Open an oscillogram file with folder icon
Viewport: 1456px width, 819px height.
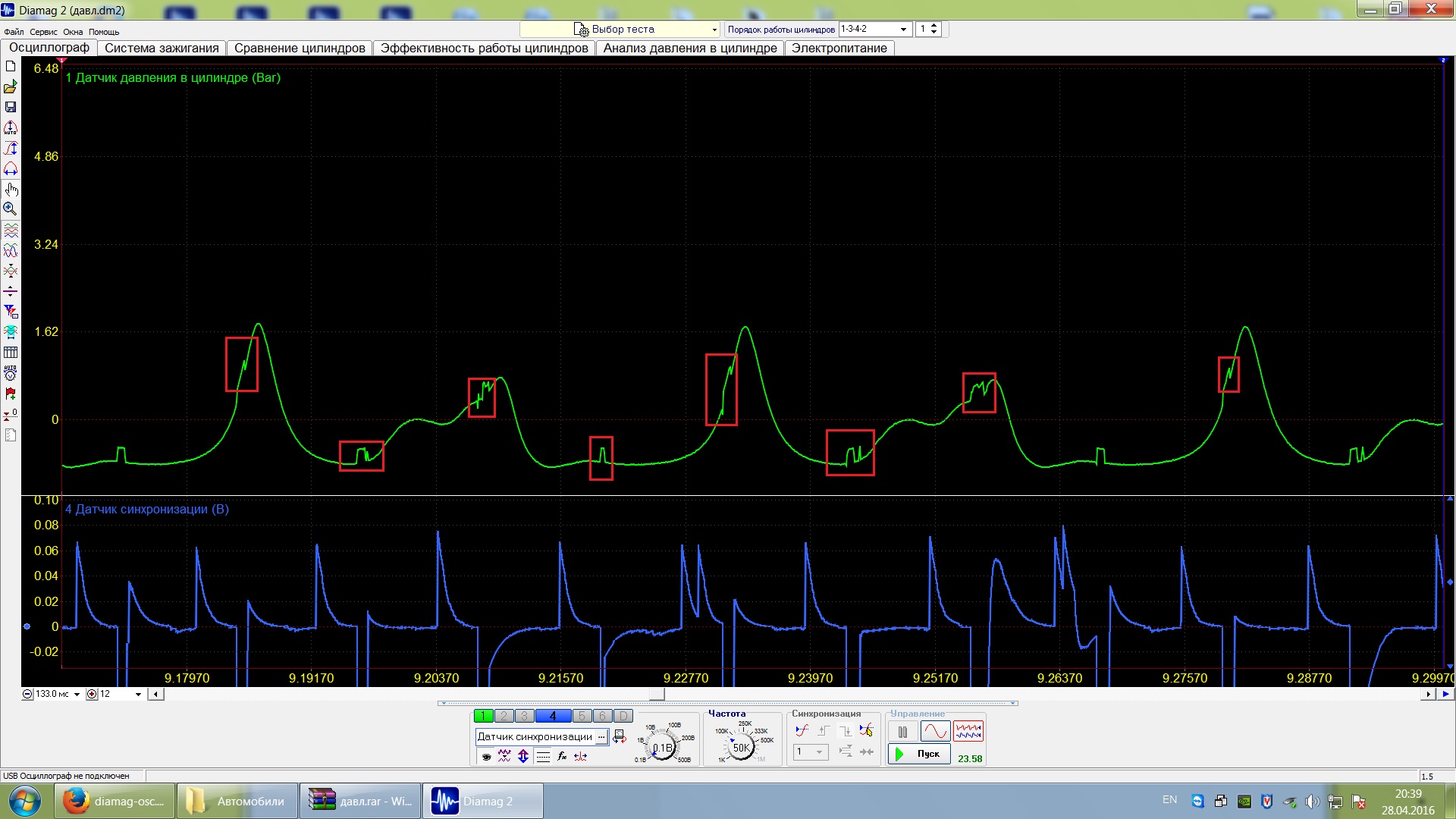click(x=11, y=87)
